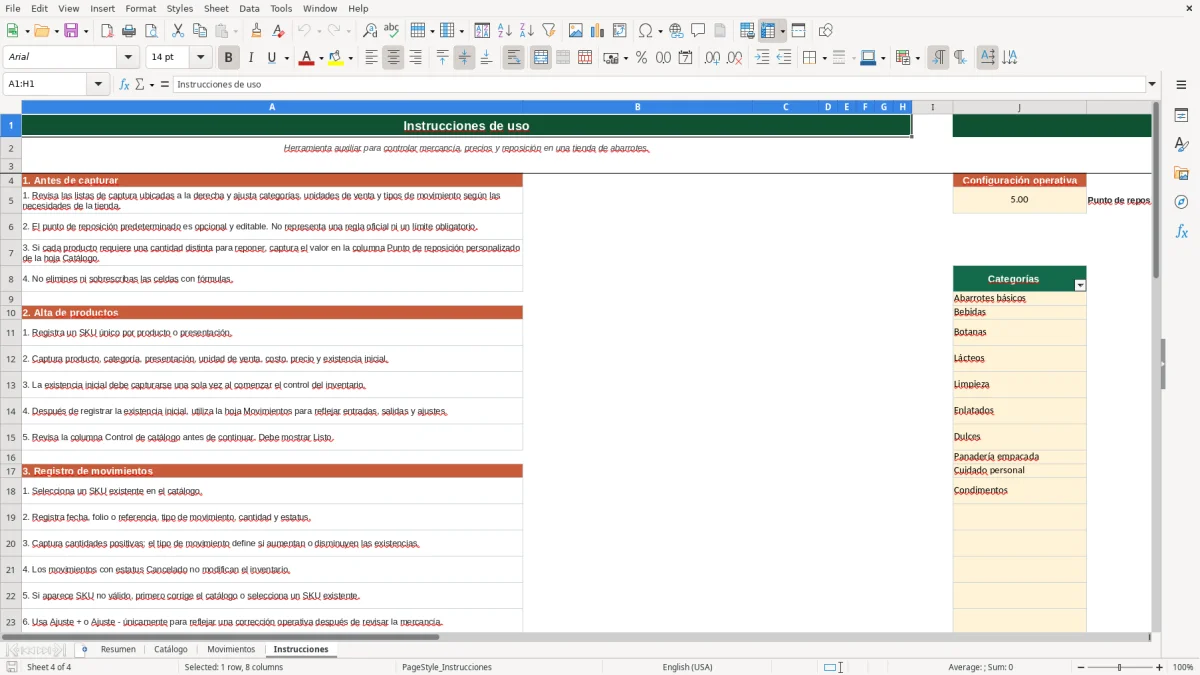The width and height of the screenshot is (1200, 675).
Task: Toggle Wrap Text
Action: pyautogui.click(x=514, y=58)
